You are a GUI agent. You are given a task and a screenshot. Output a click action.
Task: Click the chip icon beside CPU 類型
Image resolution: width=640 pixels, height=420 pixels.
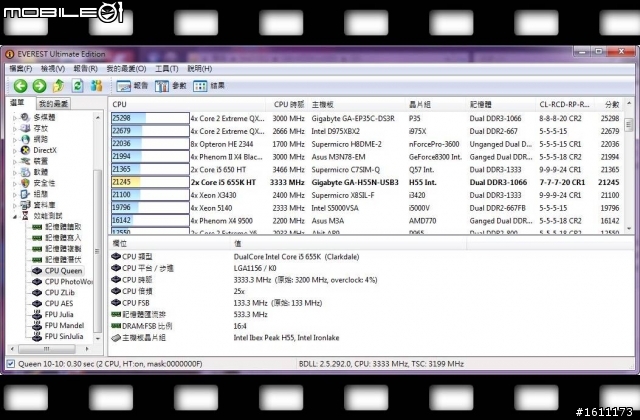coord(116,257)
